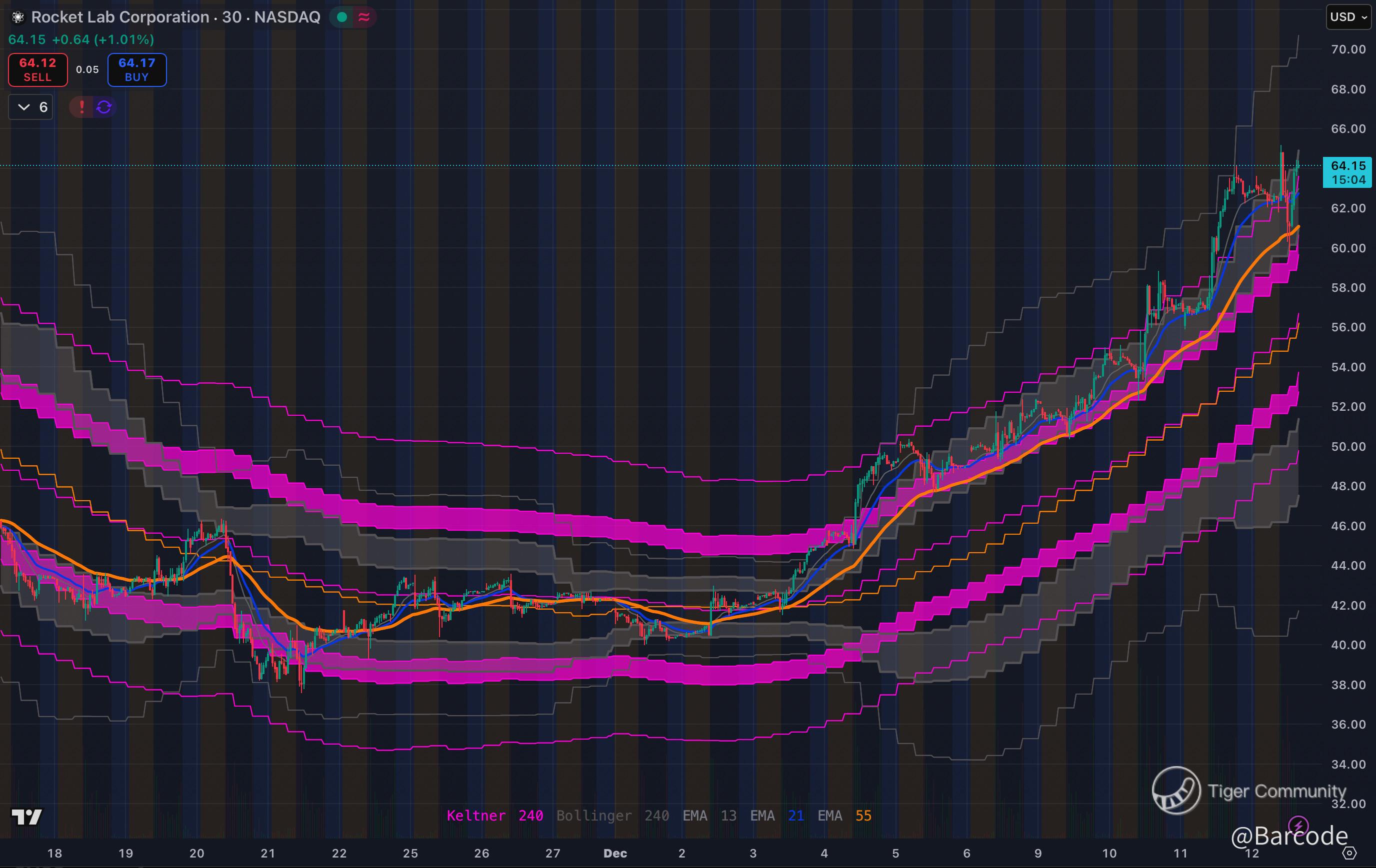
Task: Click the current price label 64.15
Action: click(x=1348, y=172)
